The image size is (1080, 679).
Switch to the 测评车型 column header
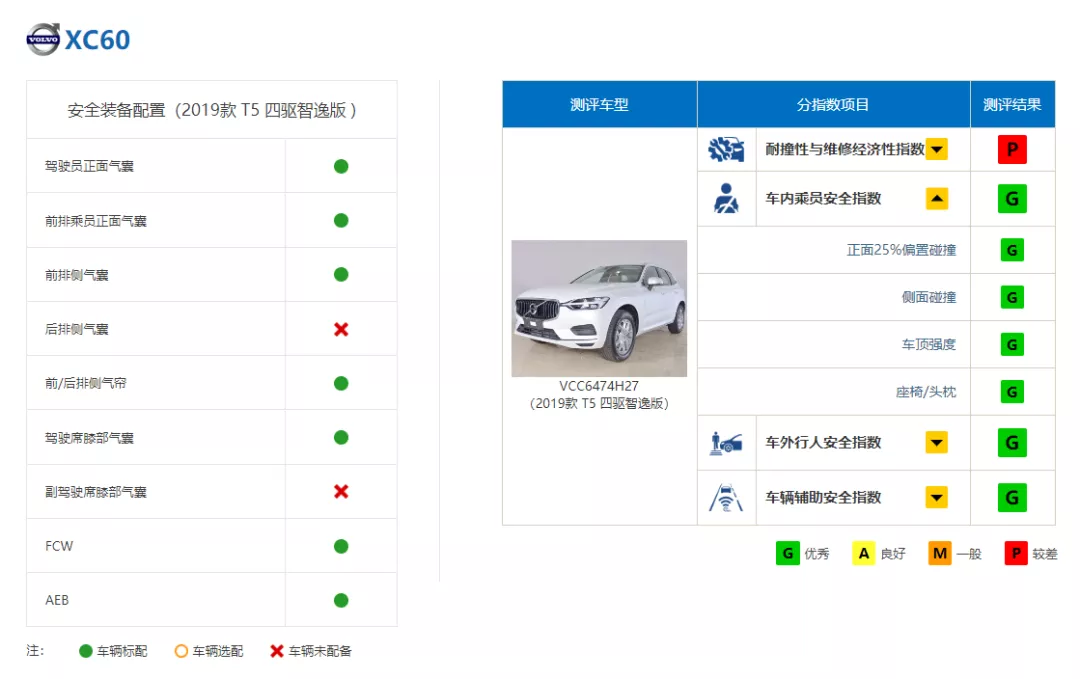click(598, 104)
